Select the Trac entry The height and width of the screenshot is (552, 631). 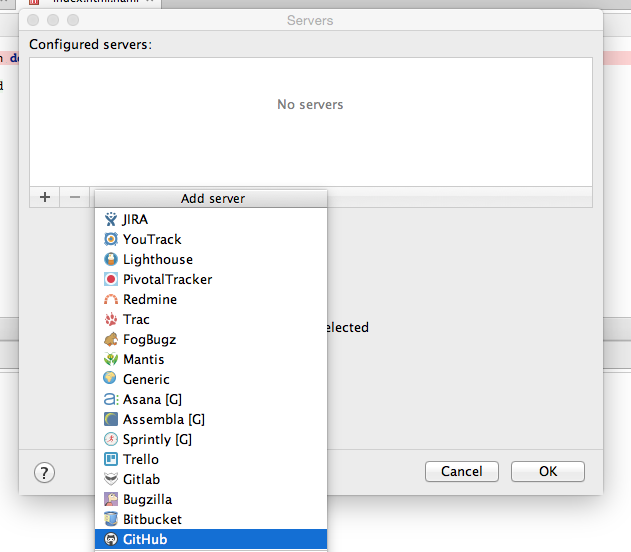point(211,319)
